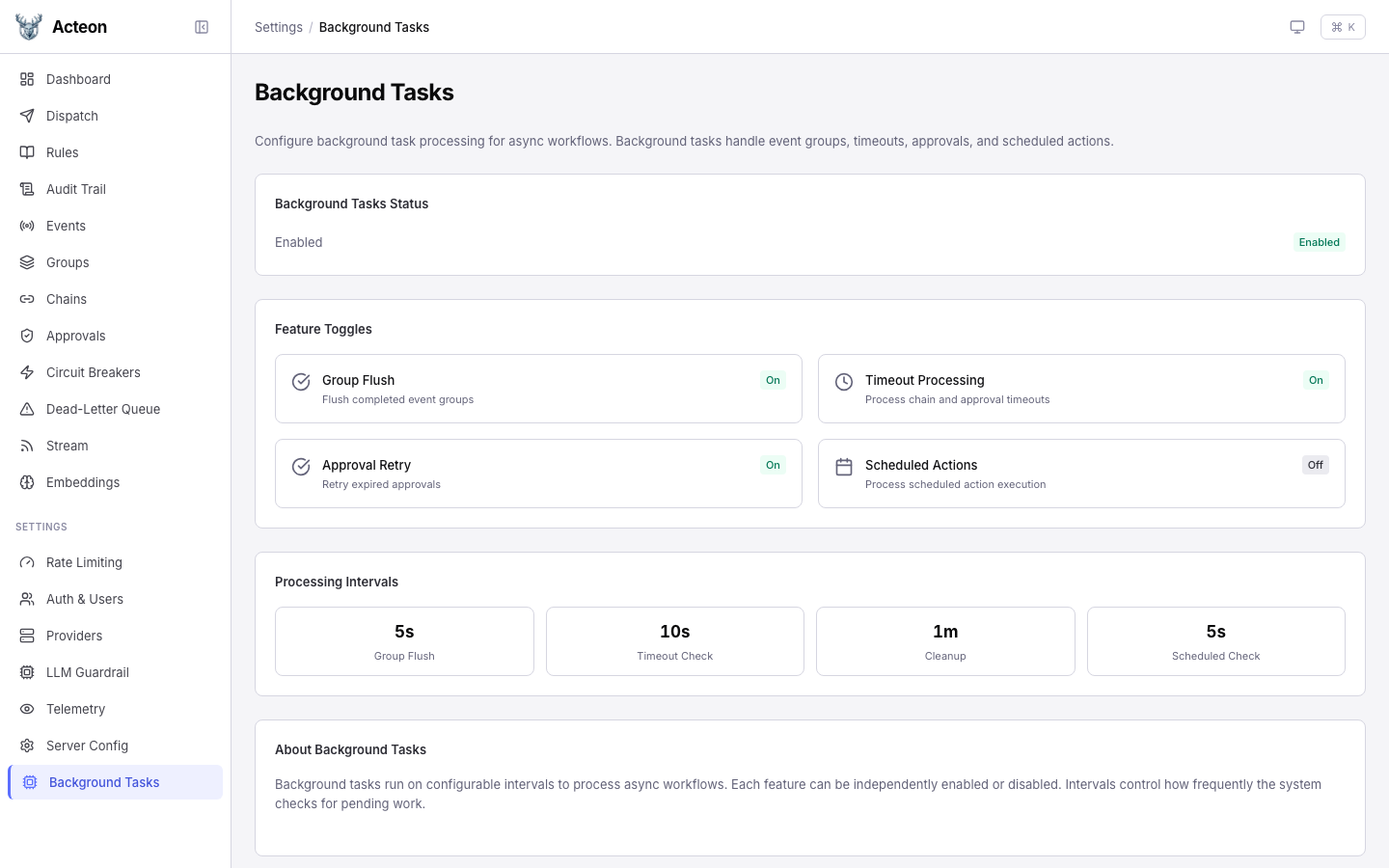Open Audit Trail from the sidebar

(75, 189)
